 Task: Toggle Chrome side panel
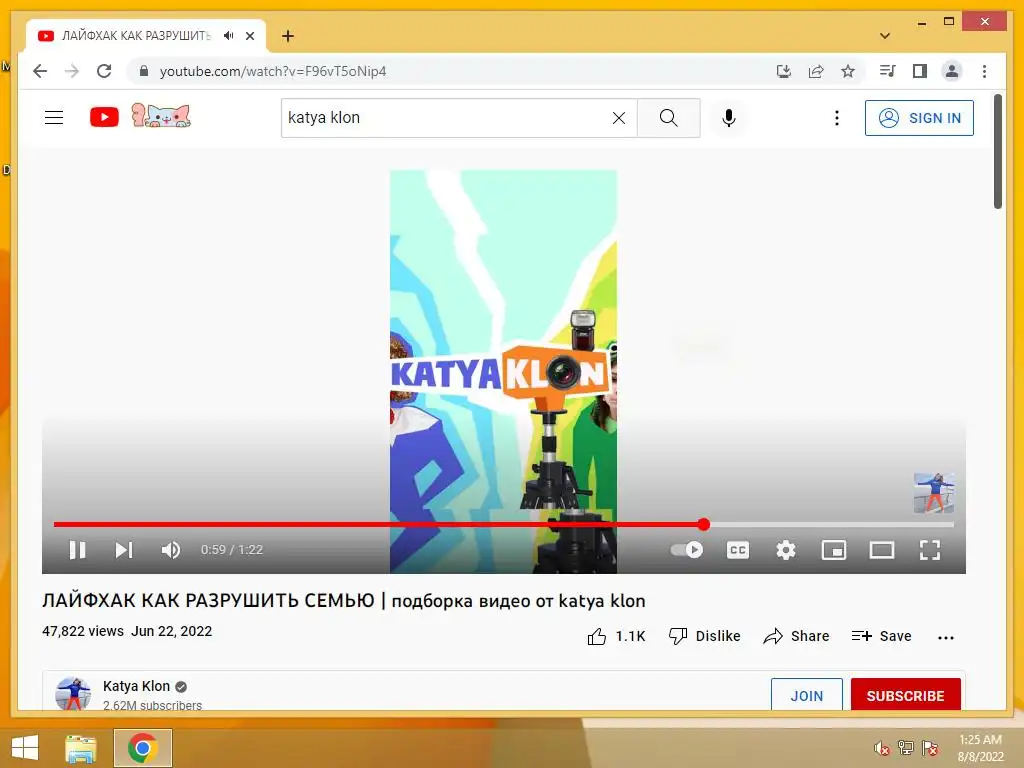920,71
